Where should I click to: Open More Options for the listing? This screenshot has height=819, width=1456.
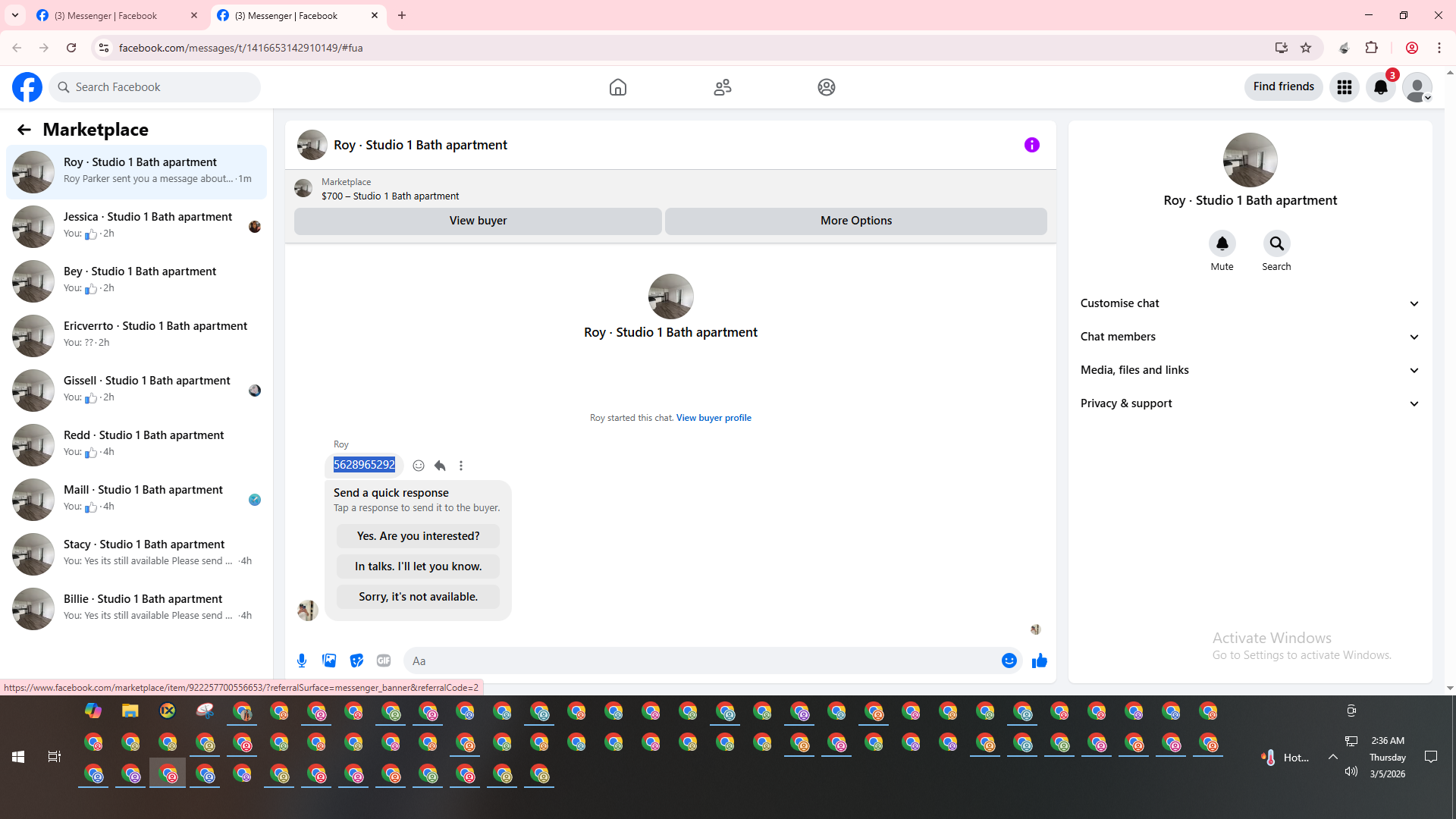(x=856, y=221)
